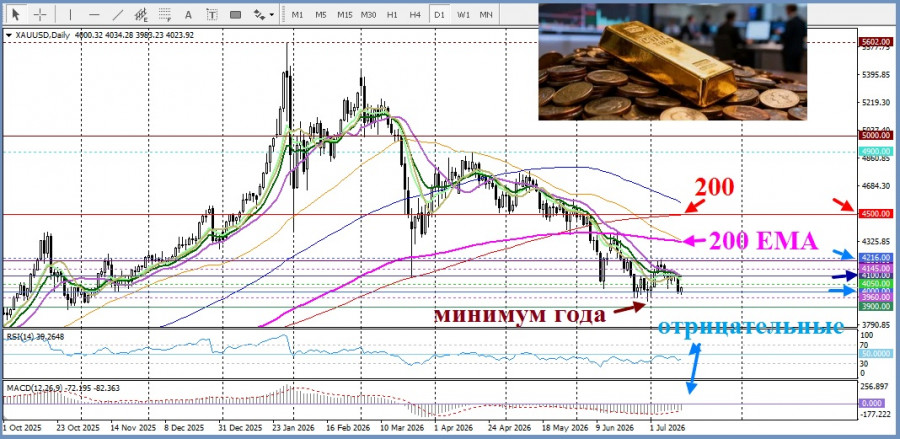This screenshot has height=439, width=900.
Task: Select the cursor arrow tool
Action: click(x=15, y=14)
